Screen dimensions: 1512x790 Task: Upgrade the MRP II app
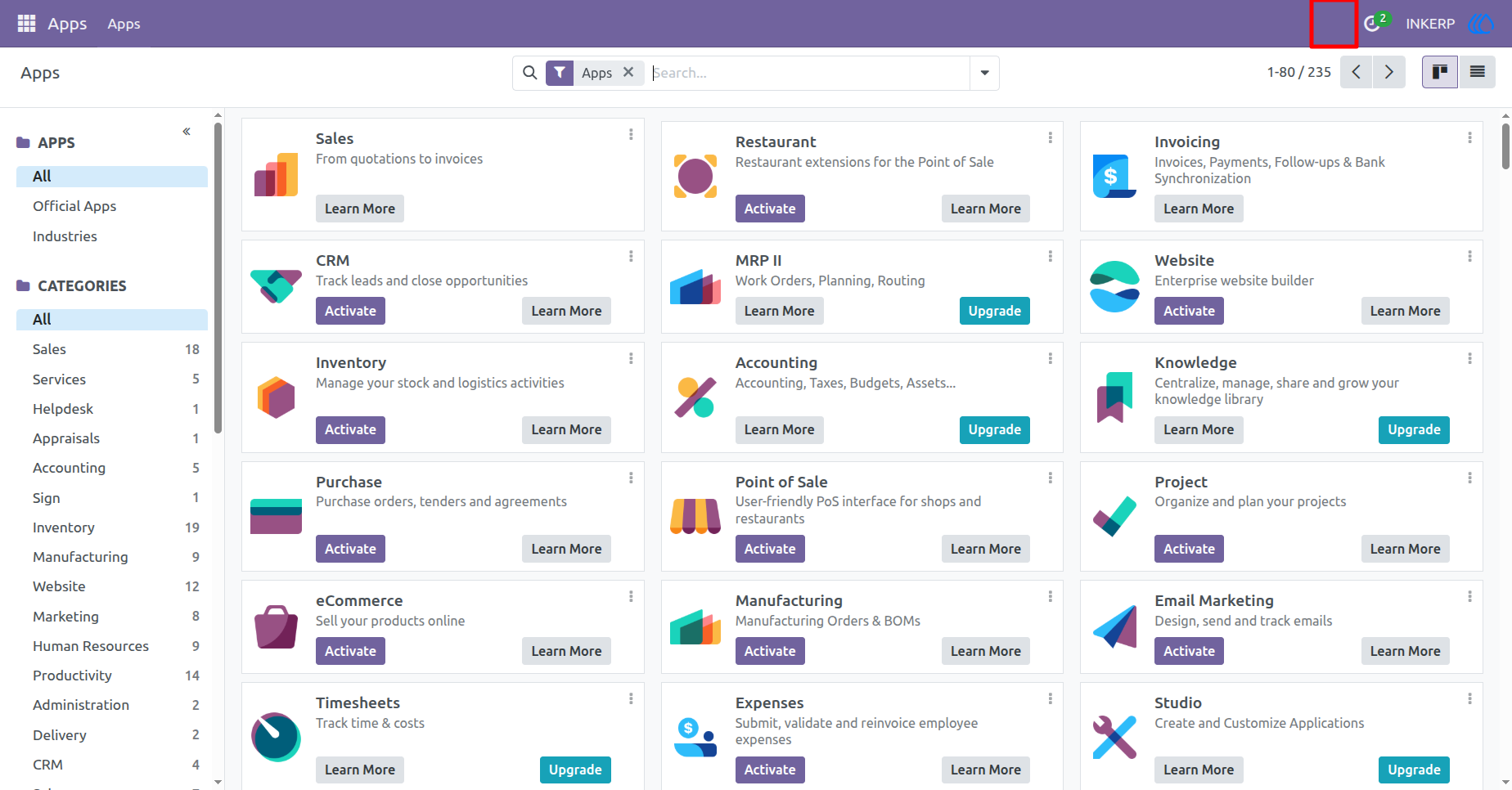tap(994, 311)
